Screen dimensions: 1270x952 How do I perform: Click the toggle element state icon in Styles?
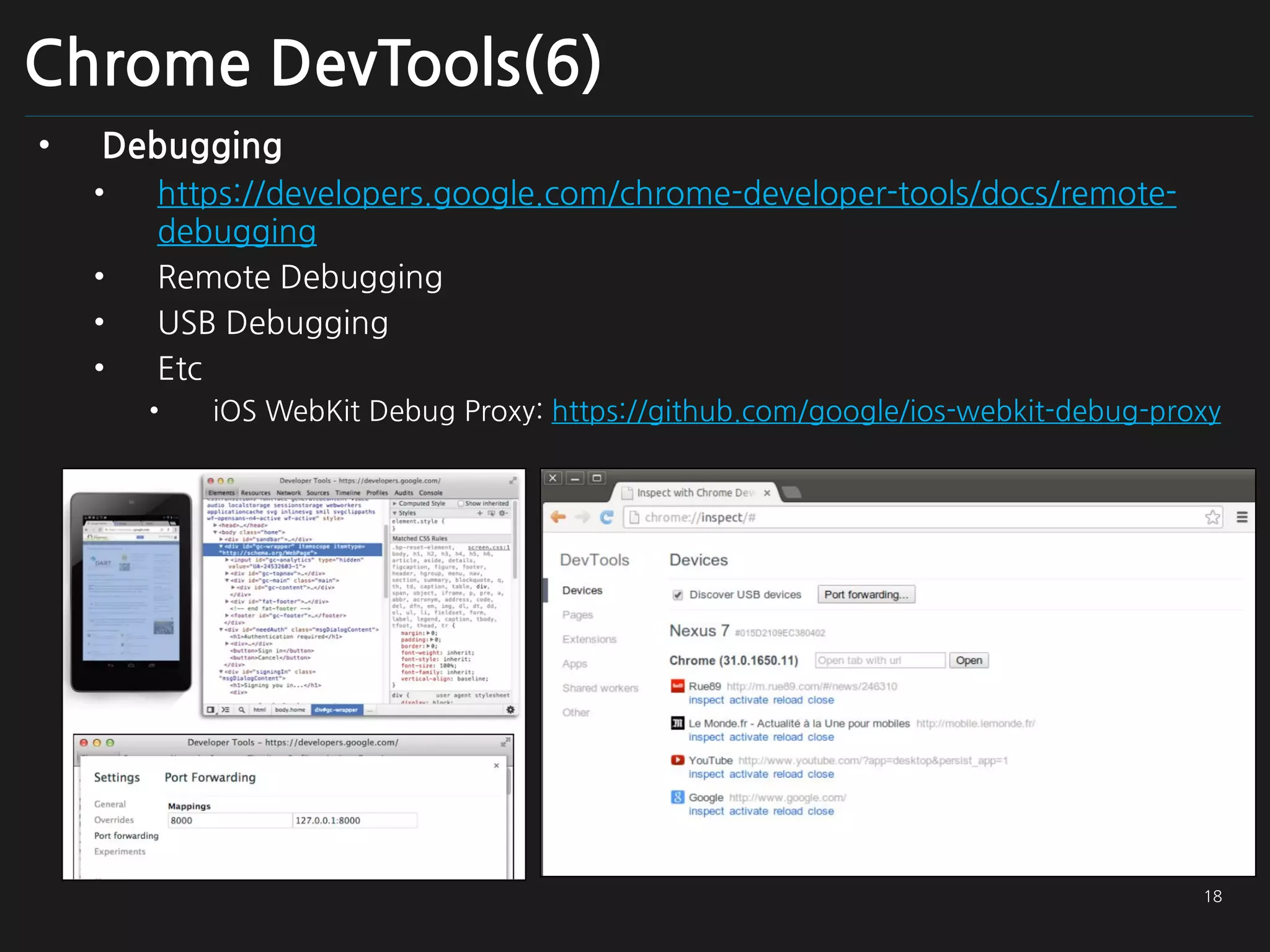point(492,513)
